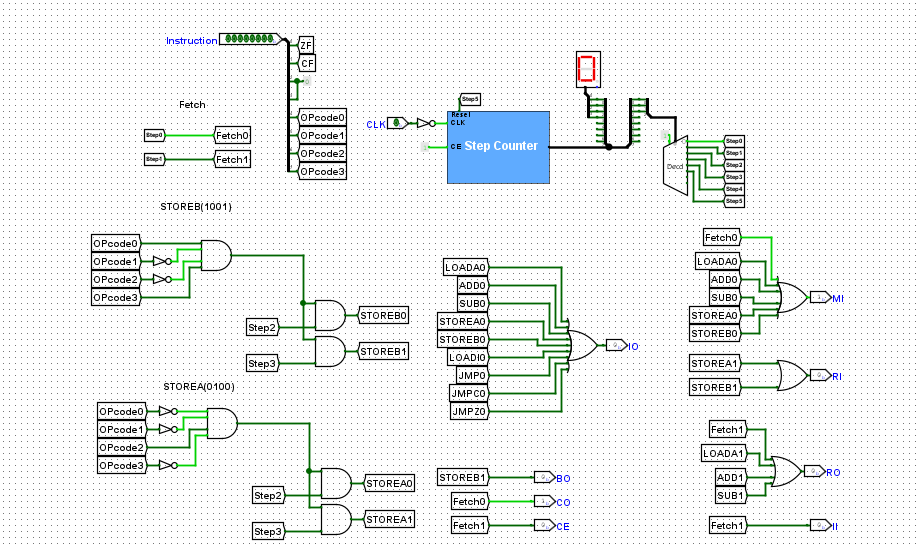
Task: Toggle the first bit of Instruction input
Action: [x=229, y=39]
